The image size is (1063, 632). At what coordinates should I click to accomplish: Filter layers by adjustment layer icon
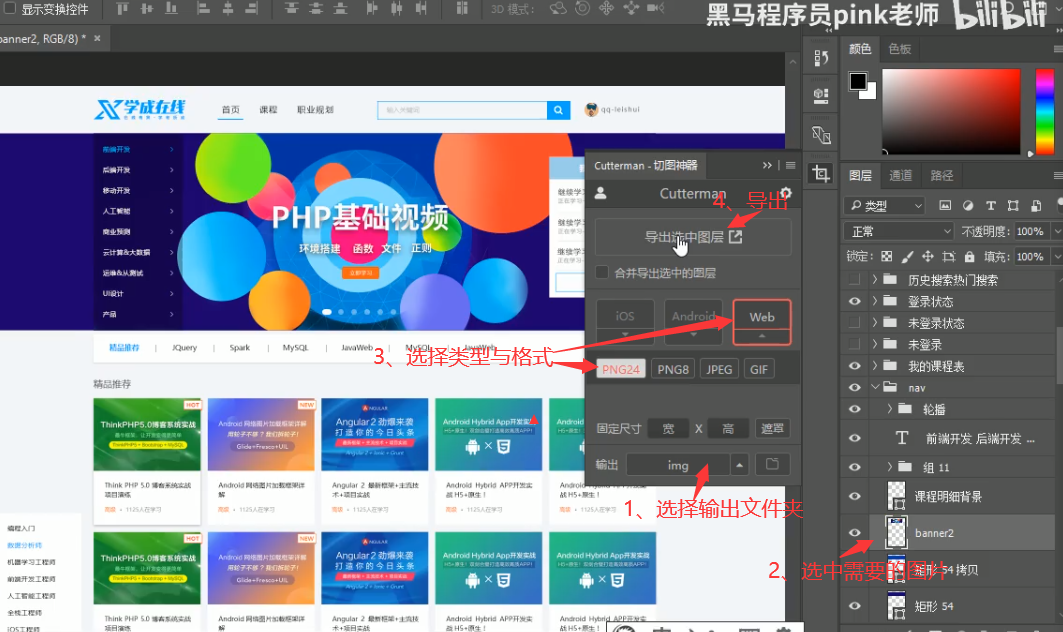(x=968, y=205)
